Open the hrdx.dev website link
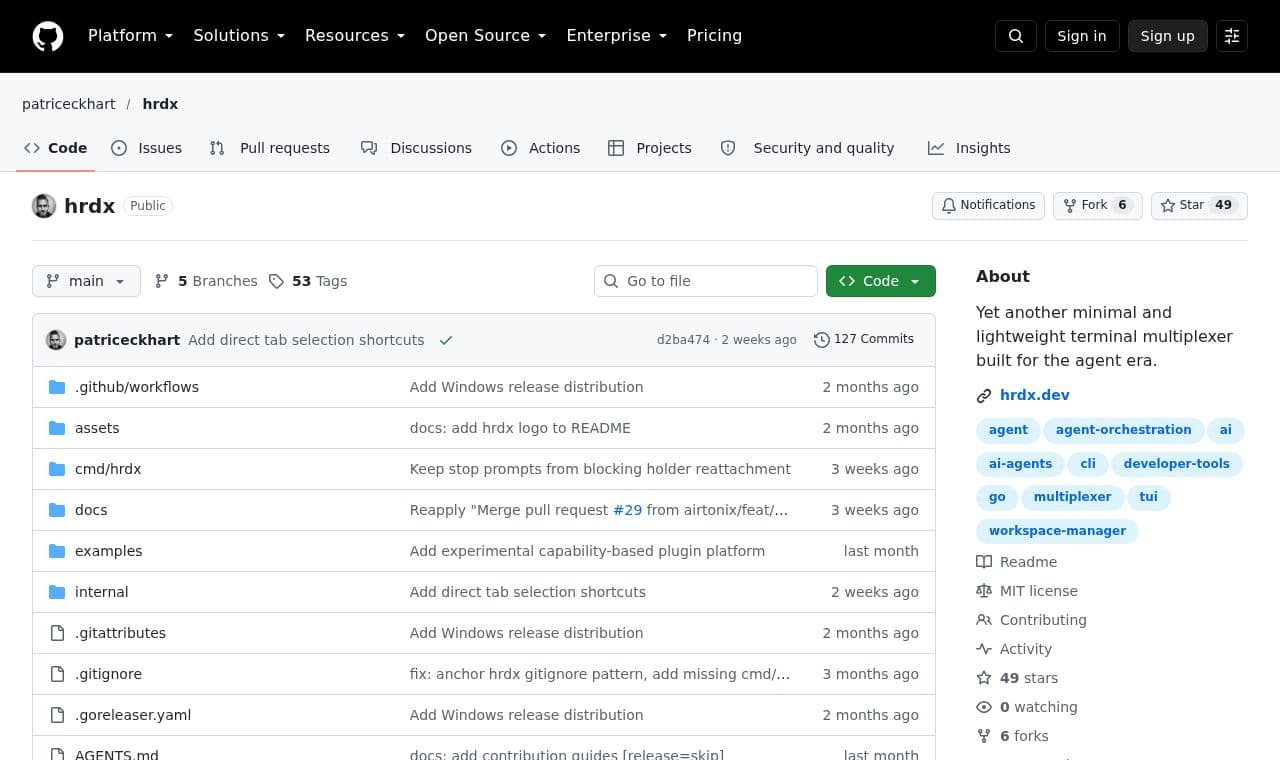This screenshot has height=760, width=1280. point(1035,395)
